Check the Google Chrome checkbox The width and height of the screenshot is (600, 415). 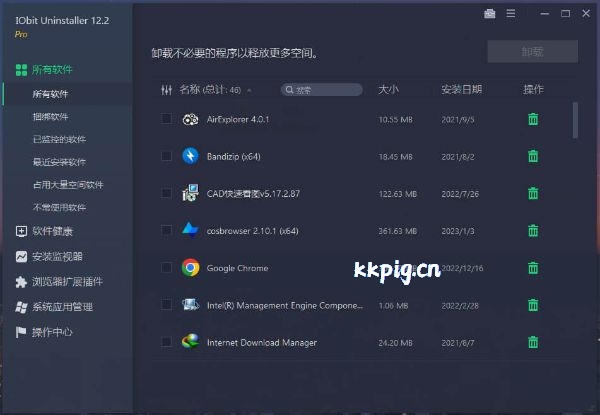click(x=166, y=267)
